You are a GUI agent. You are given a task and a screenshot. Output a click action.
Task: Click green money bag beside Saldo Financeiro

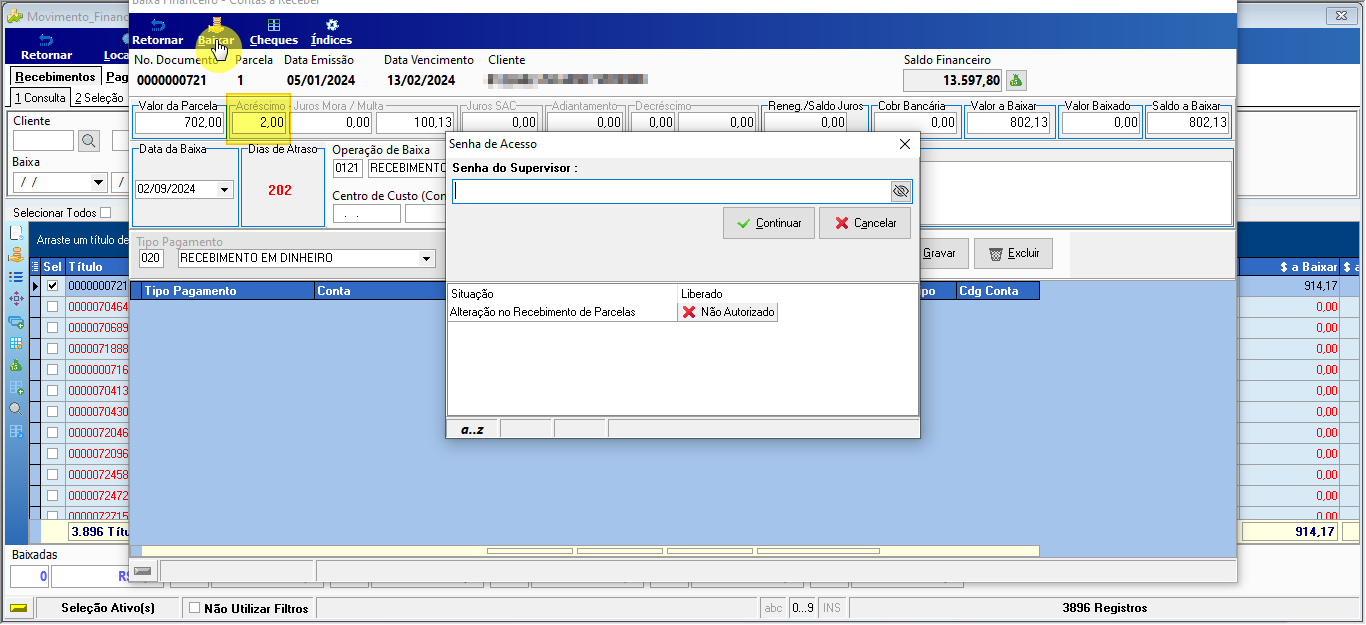coord(1016,80)
